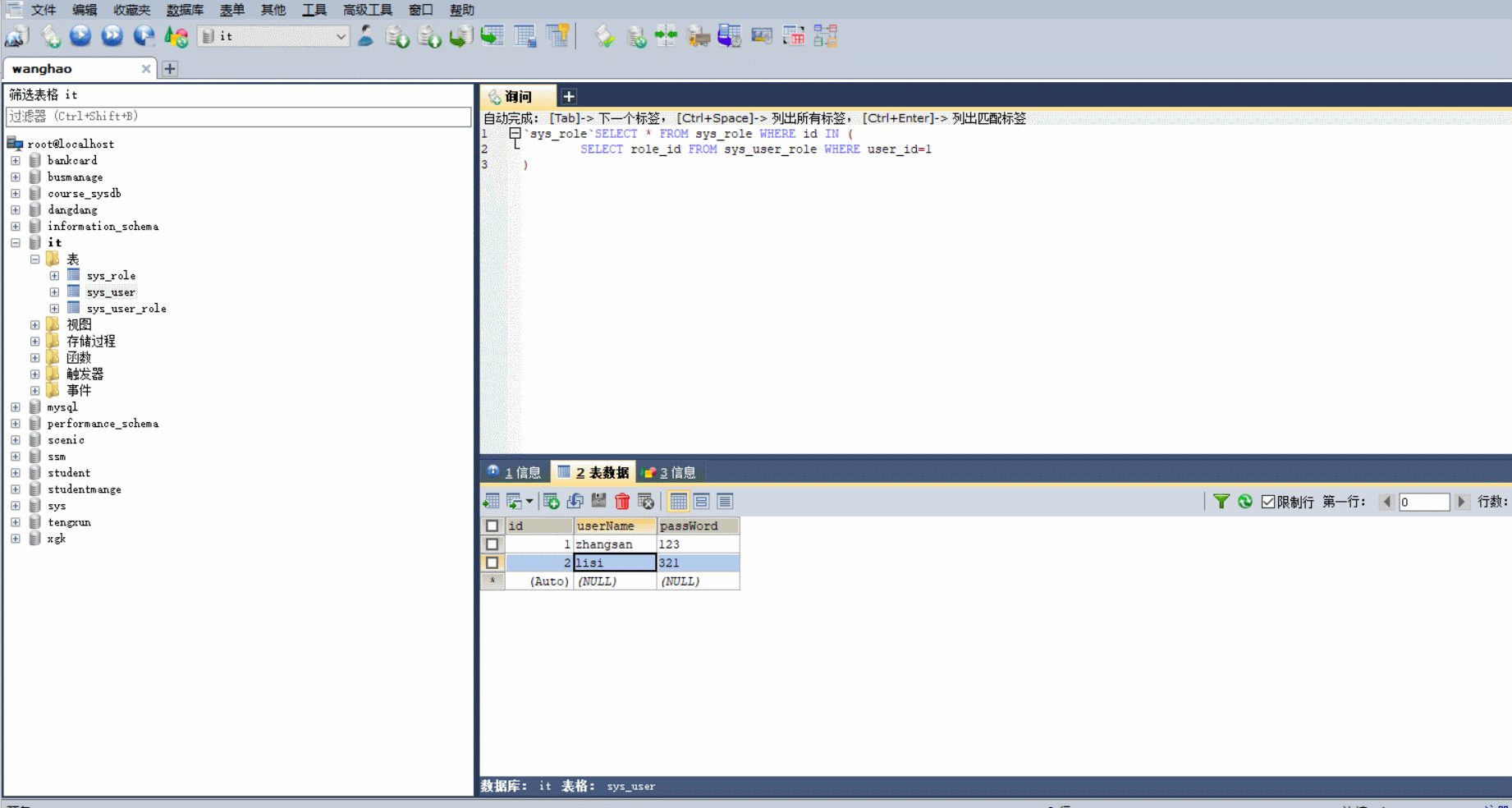Click the green refresh data icon
The width and height of the screenshot is (1512, 808).
pyautogui.click(x=1245, y=501)
